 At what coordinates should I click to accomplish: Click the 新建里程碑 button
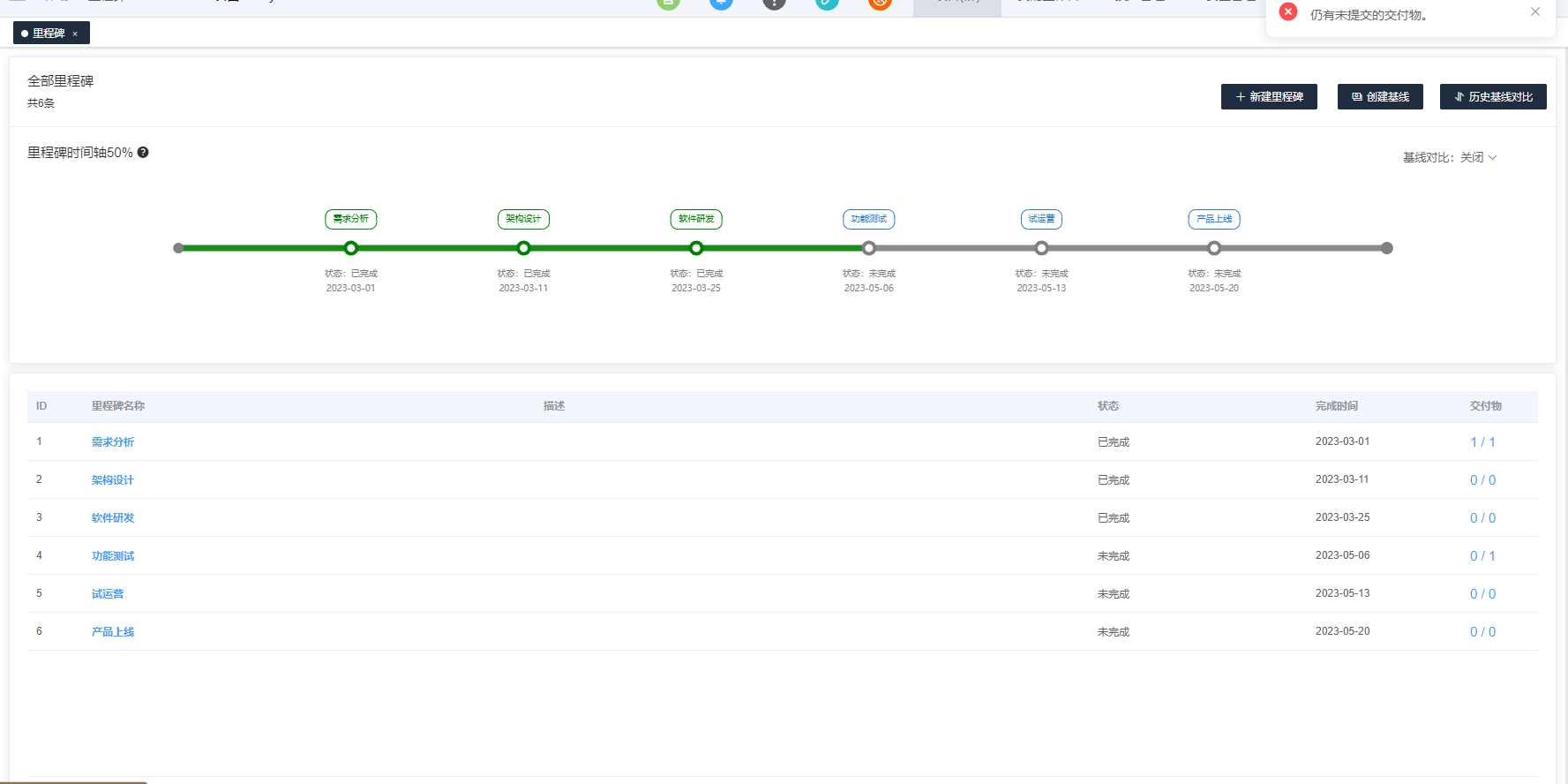(x=1269, y=97)
